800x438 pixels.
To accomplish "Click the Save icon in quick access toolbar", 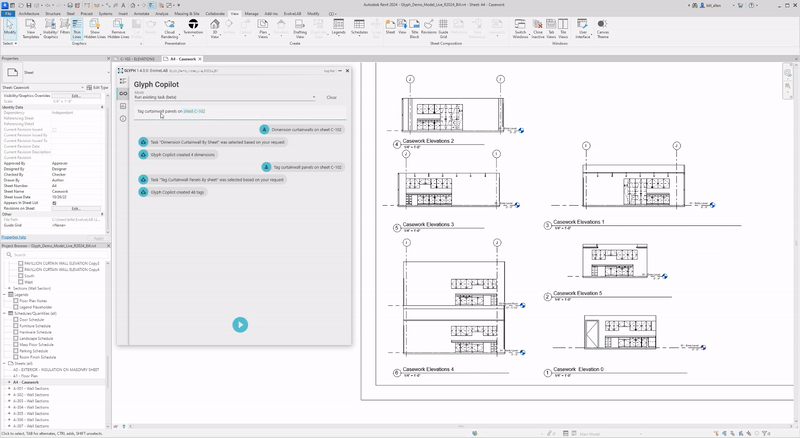I will tap(27, 5).
